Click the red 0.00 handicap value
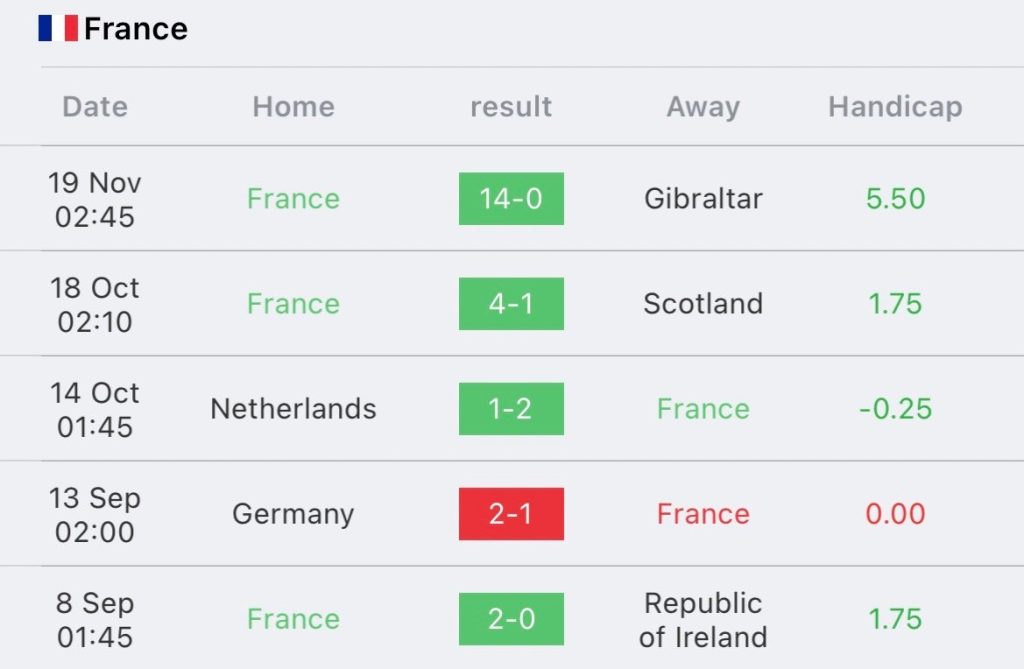 pos(895,514)
